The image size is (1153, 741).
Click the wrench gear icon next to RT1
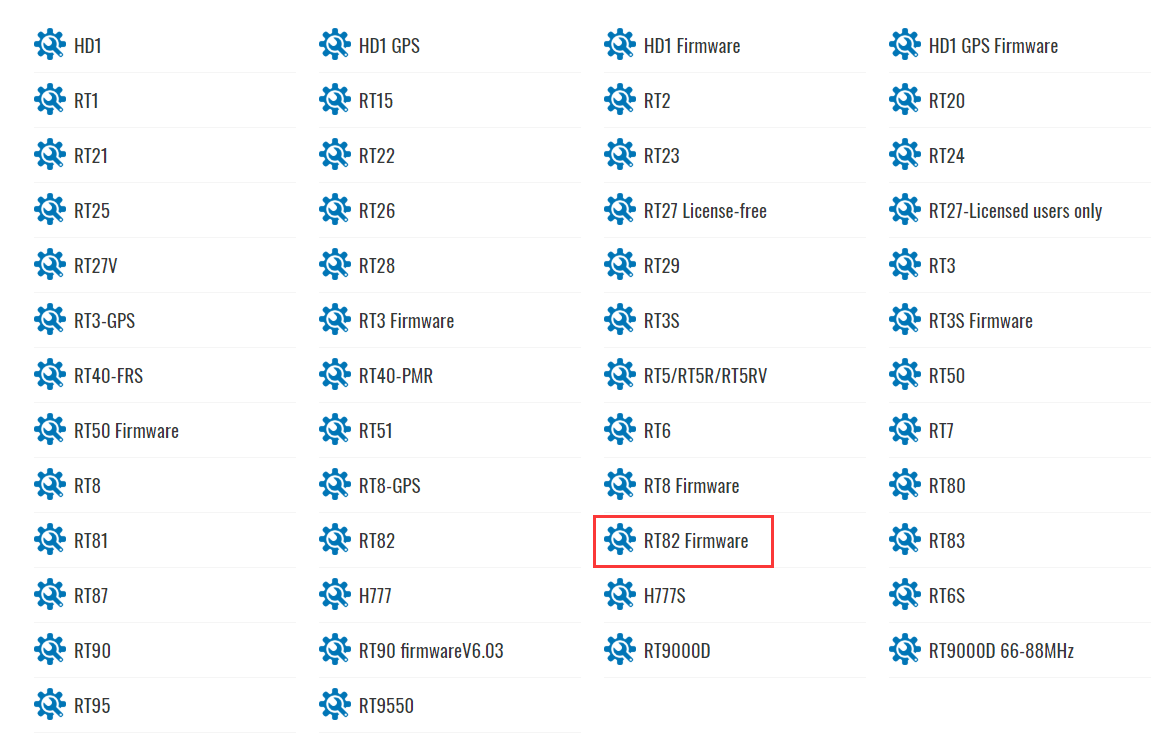coord(50,100)
